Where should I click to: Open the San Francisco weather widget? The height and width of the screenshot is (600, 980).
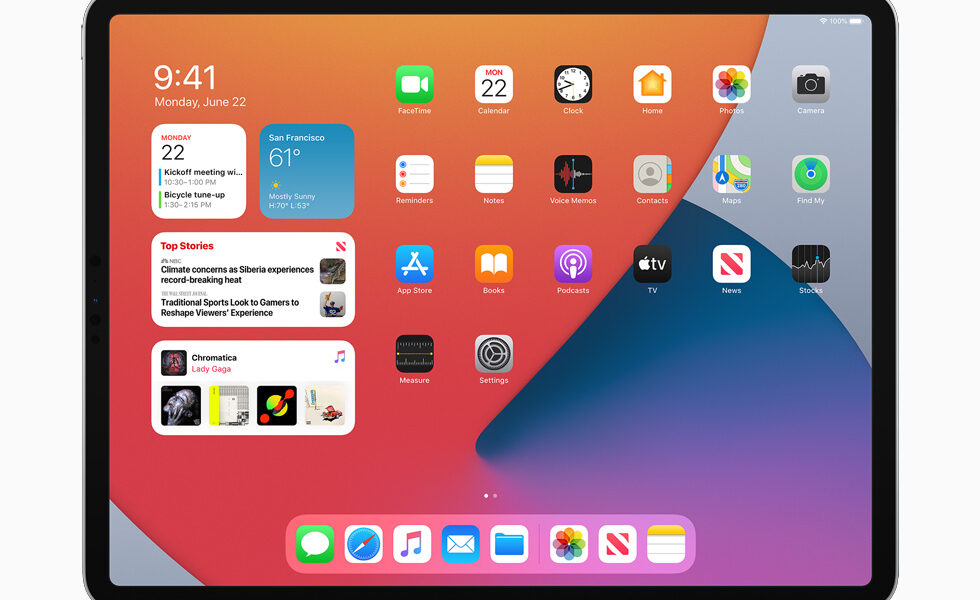click(307, 171)
